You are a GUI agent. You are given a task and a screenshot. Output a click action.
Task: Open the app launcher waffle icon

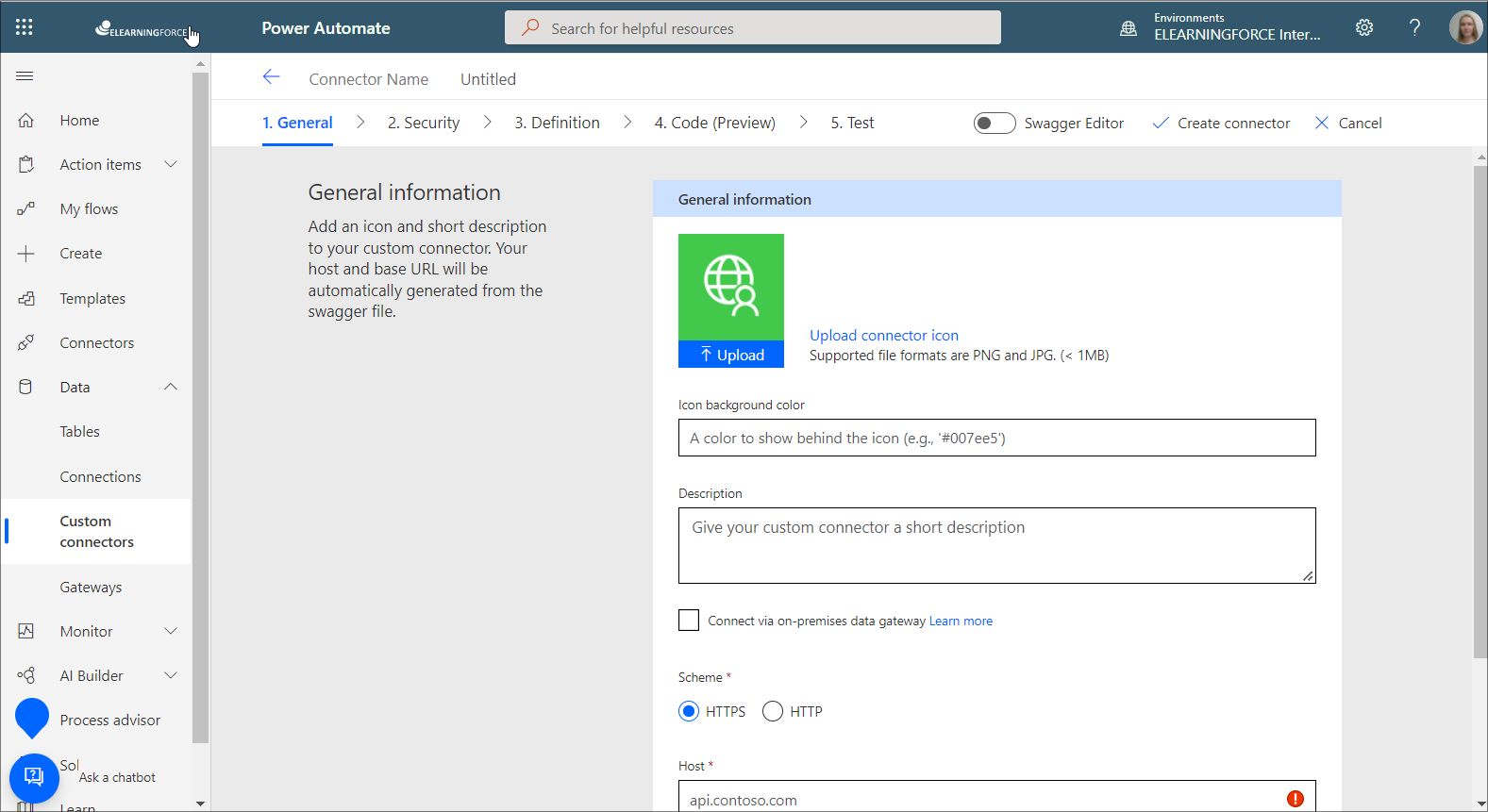click(x=25, y=27)
